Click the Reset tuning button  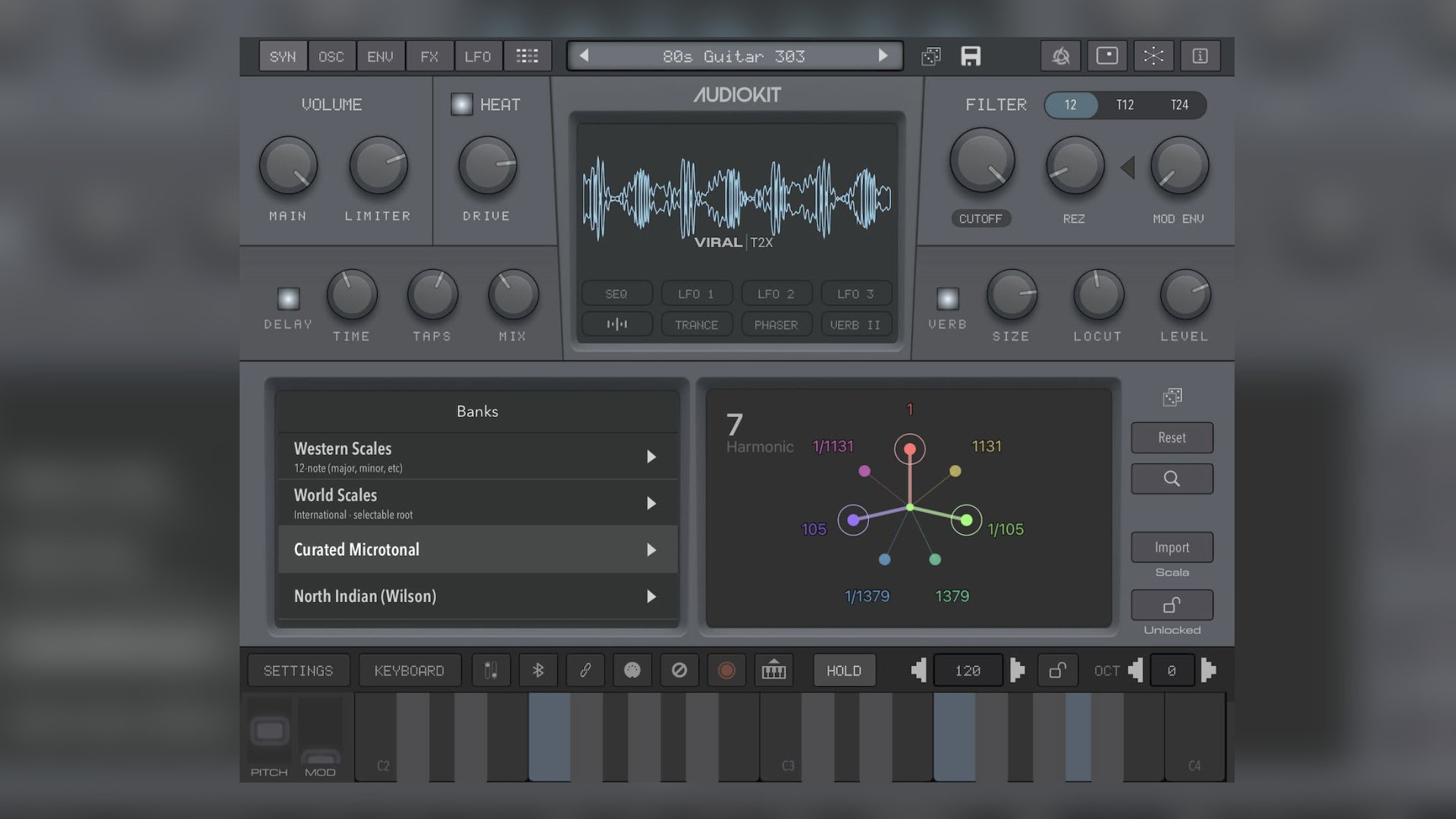tap(1172, 438)
